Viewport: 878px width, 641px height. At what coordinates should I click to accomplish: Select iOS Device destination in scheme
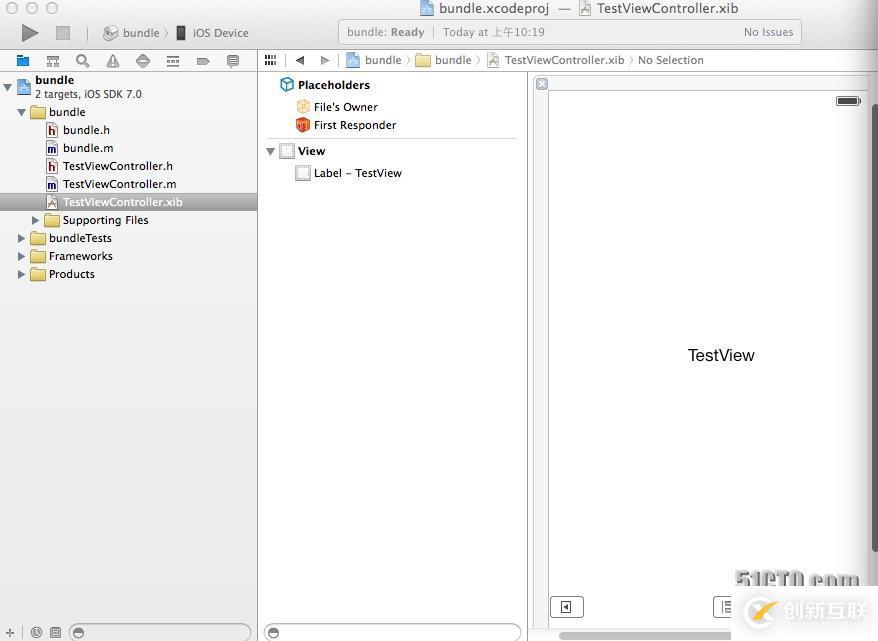pos(219,33)
